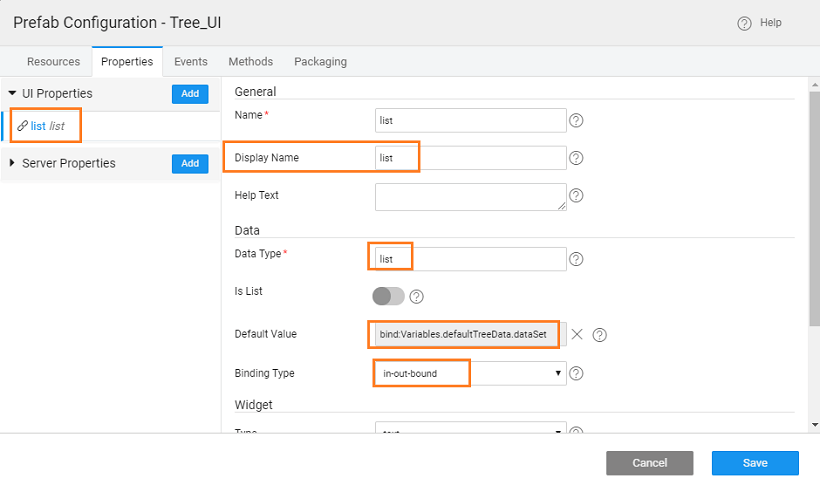The width and height of the screenshot is (820, 492).
Task: Open the Events tab
Action: point(191,61)
